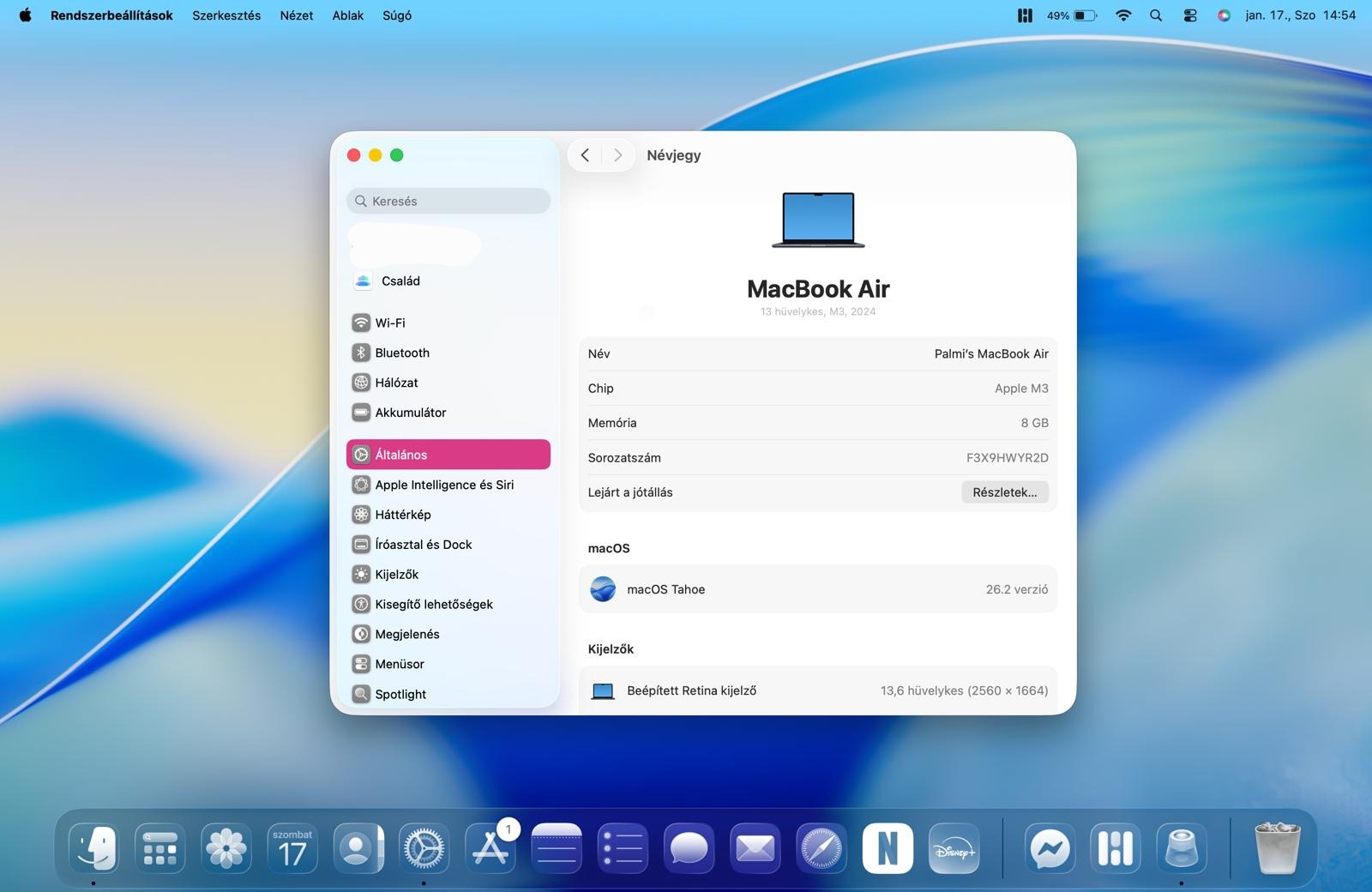
Task: Click the System Settings gear in the Dock
Action: 424,848
